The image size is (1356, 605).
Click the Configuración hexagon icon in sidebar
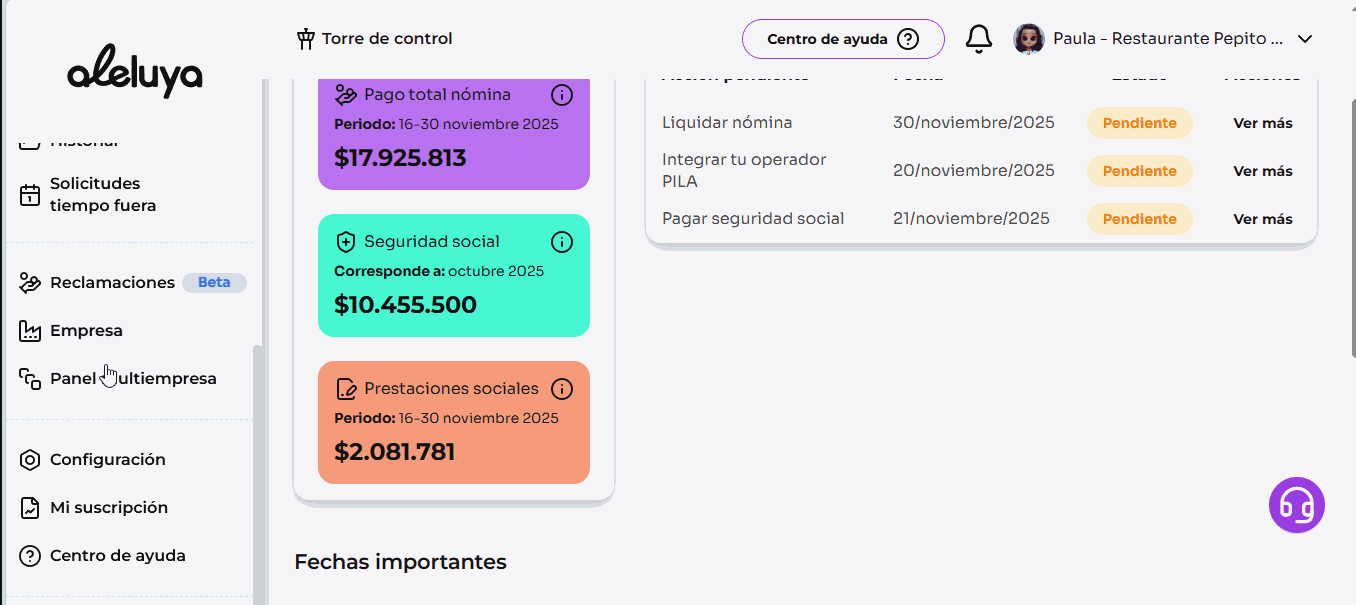tap(31, 460)
